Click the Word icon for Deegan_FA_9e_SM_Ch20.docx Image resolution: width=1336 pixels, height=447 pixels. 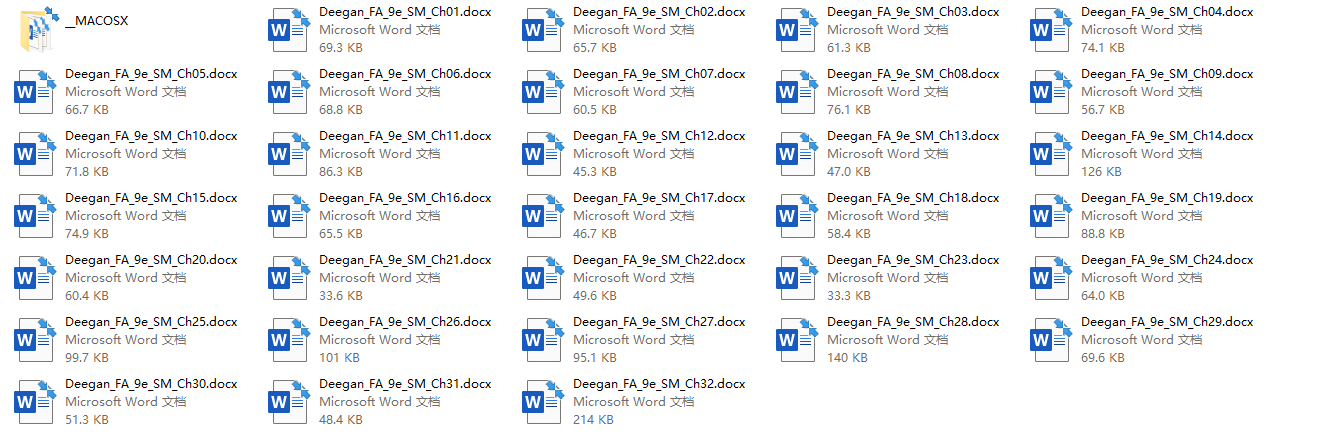coord(35,278)
